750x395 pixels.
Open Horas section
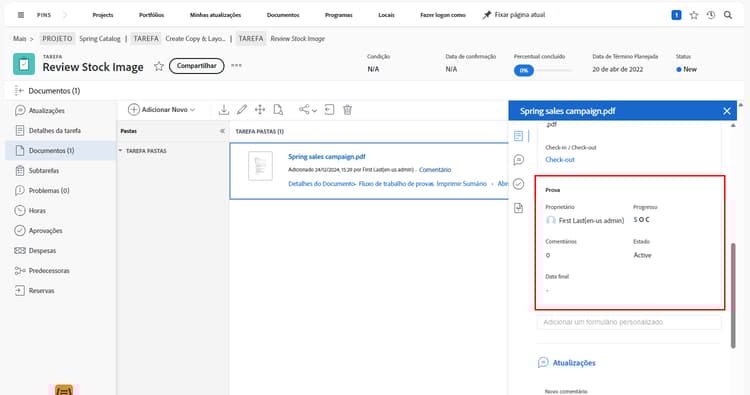tap(37, 211)
